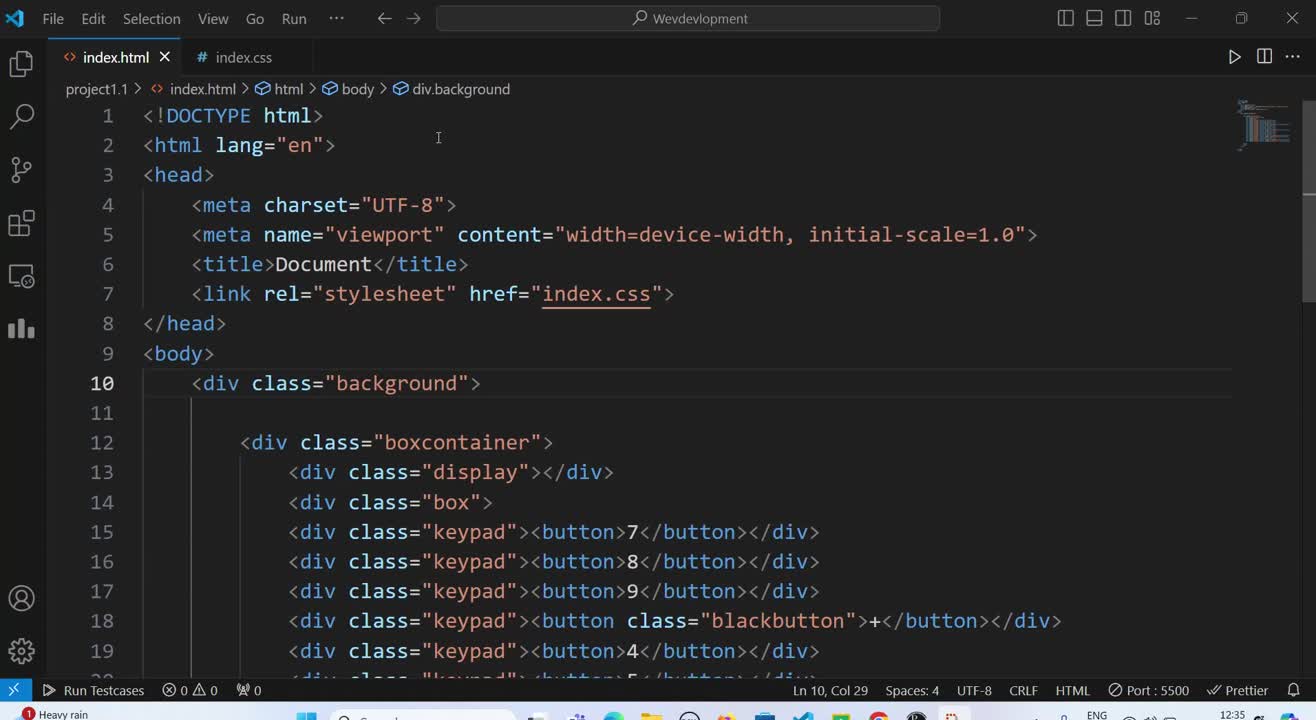
Task: Click the Wevdevlopment command center search box
Action: click(688, 18)
